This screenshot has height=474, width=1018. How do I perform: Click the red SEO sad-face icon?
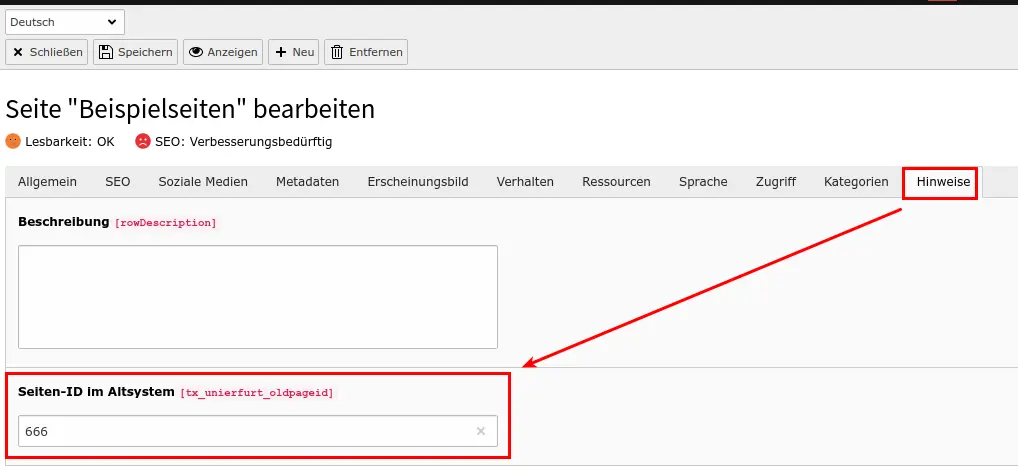[x=143, y=141]
